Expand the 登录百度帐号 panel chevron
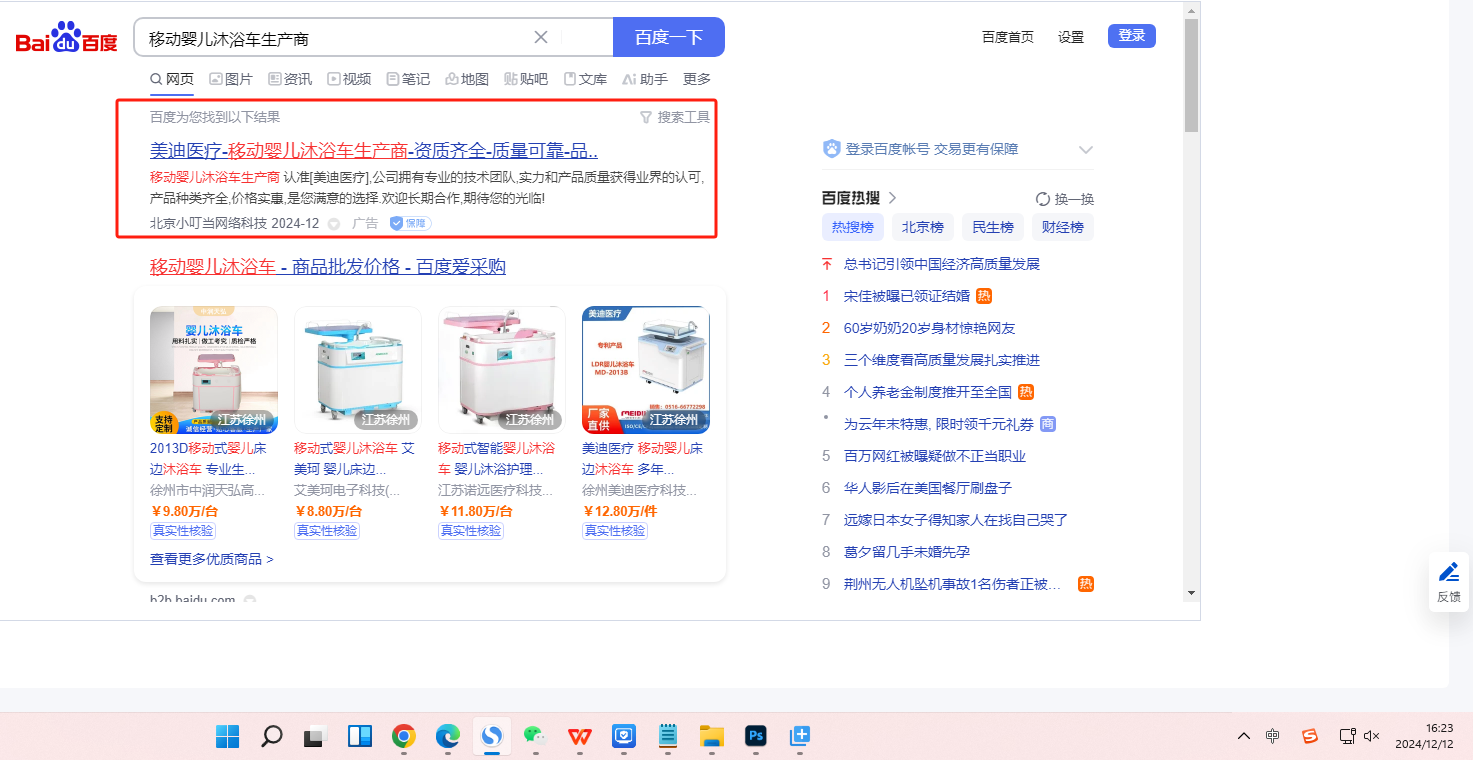 tap(1086, 150)
